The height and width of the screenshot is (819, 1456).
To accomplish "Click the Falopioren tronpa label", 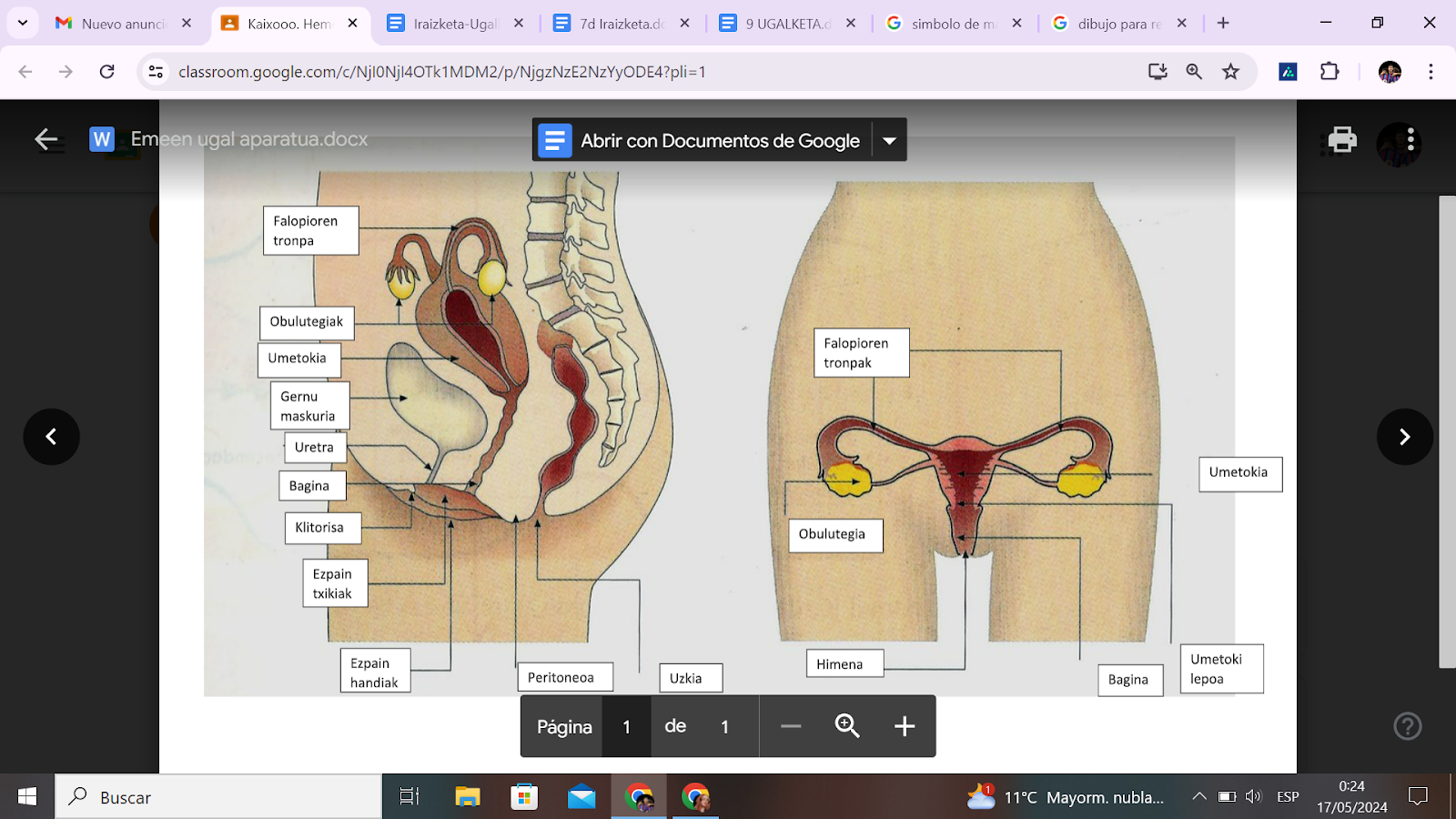I will pos(311,230).
